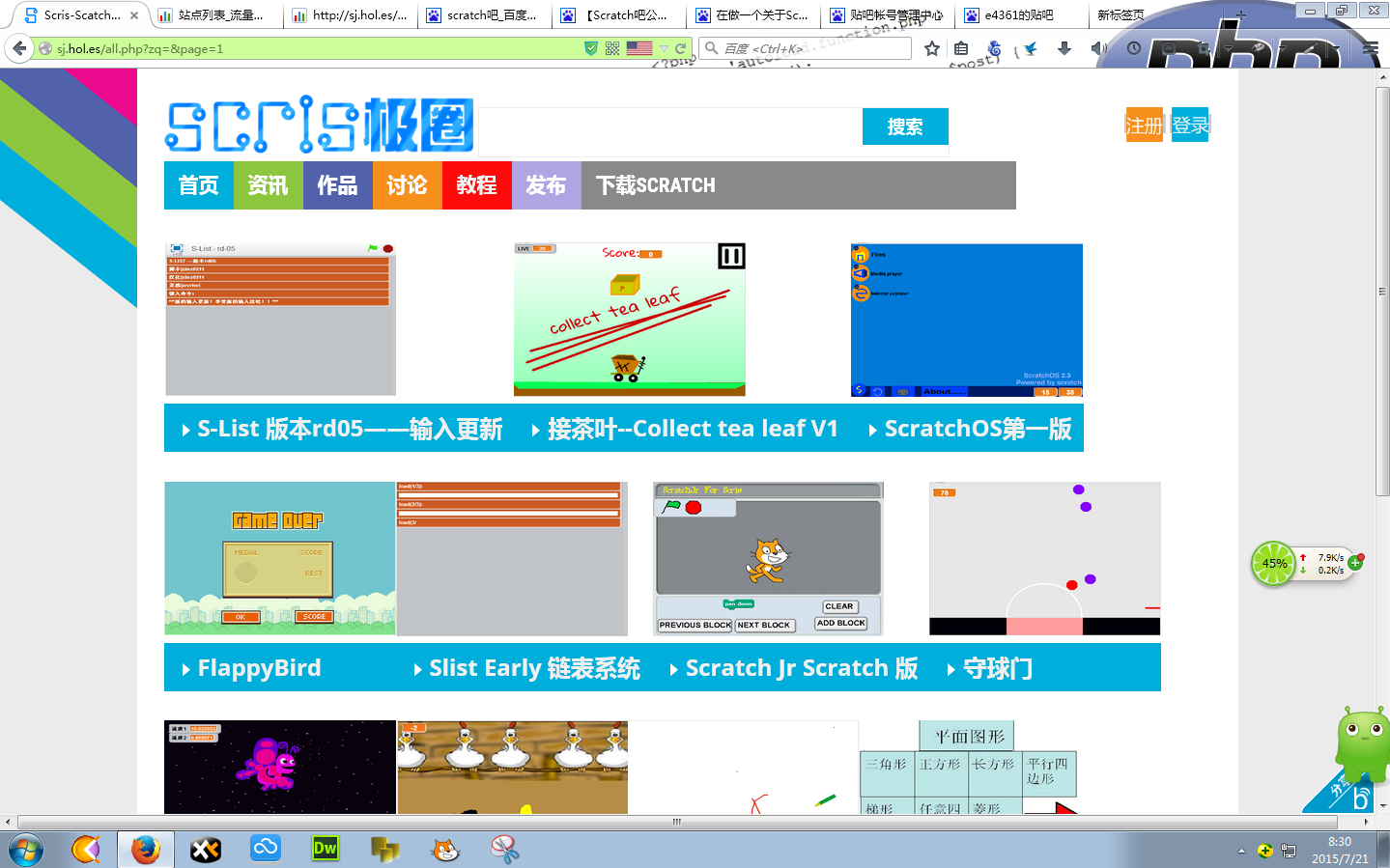Image resolution: width=1390 pixels, height=868 pixels.
Task: Bookmark this page with the star icon
Action: (x=932, y=48)
